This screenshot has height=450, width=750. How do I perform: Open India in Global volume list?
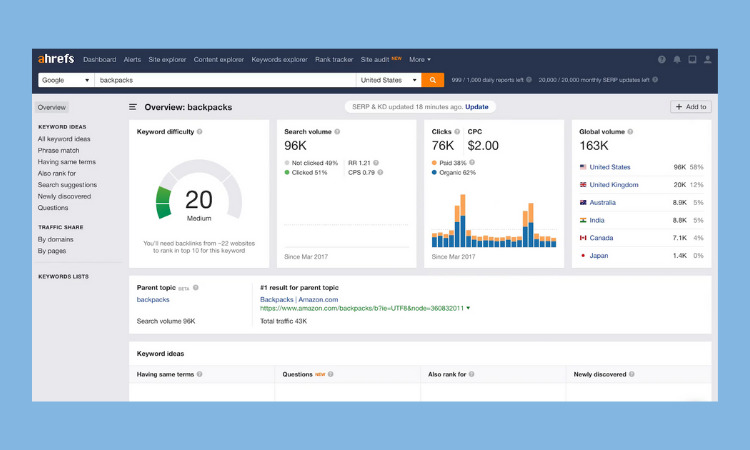pyautogui.click(x=596, y=220)
